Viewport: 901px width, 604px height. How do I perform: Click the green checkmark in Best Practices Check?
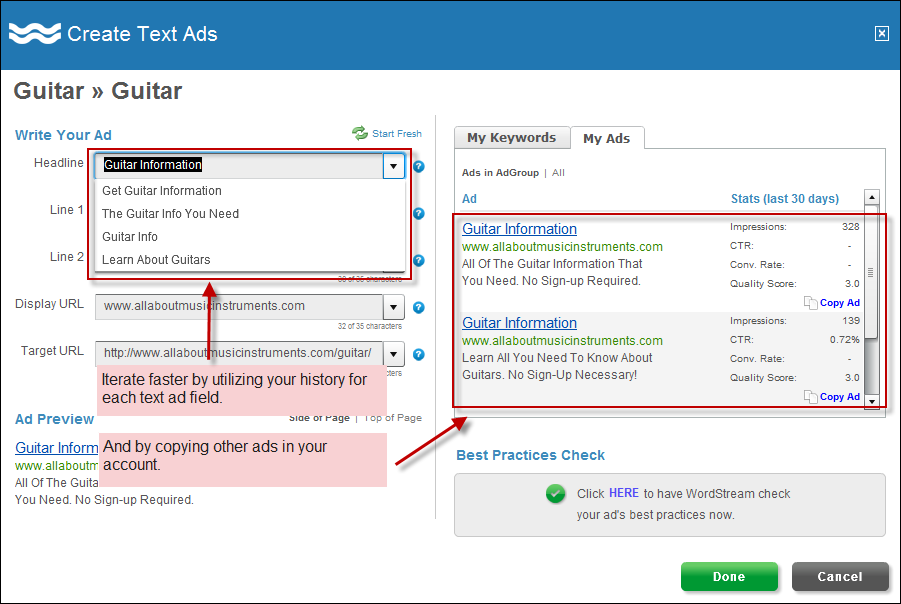coord(556,493)
